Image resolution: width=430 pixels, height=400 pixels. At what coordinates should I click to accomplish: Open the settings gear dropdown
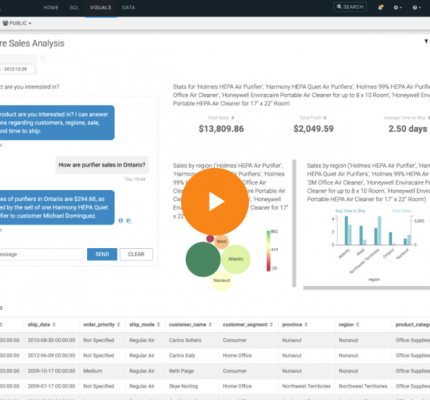pos(398,7)
